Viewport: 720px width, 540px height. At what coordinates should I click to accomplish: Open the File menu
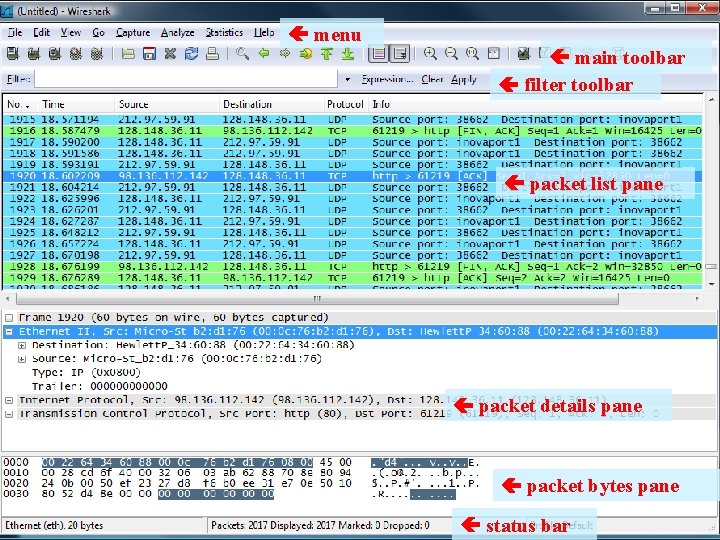(15, 33)
